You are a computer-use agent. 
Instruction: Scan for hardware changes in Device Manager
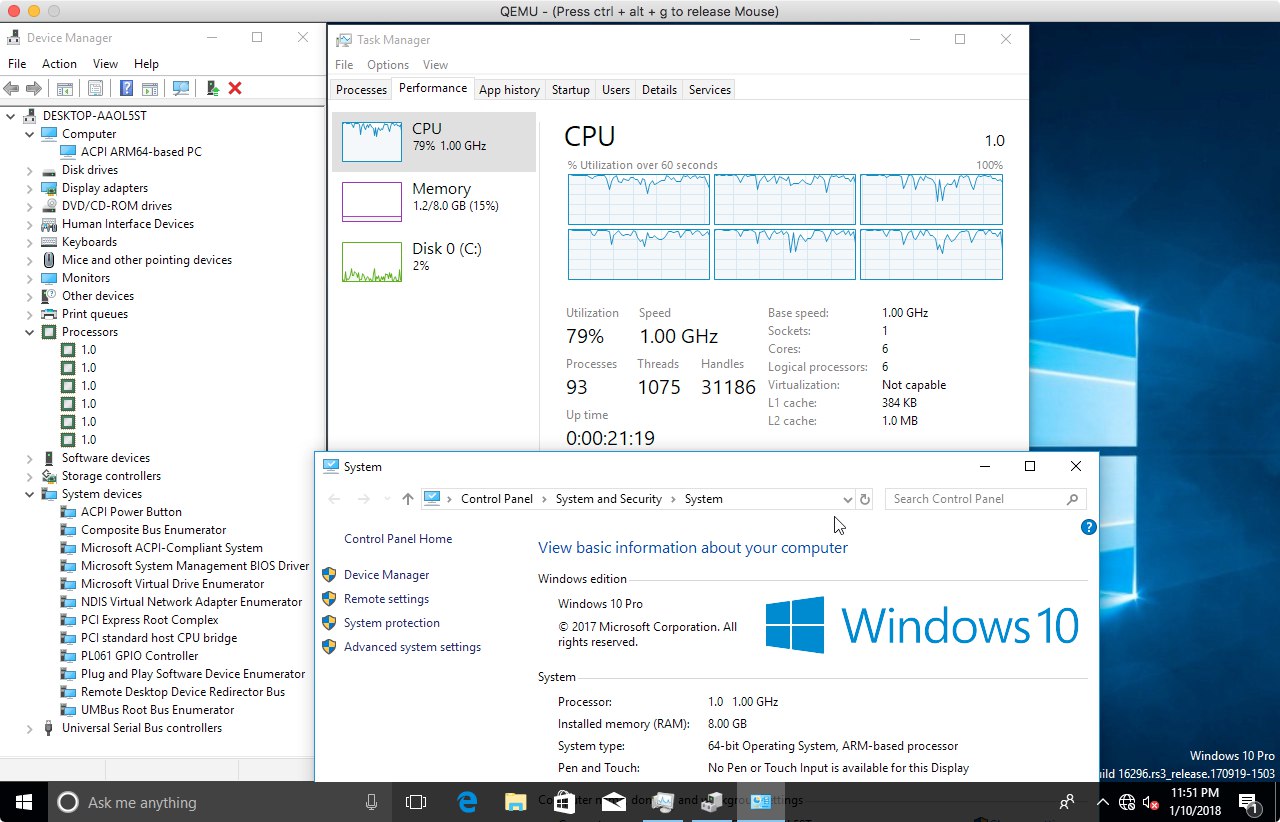point(181,88)
